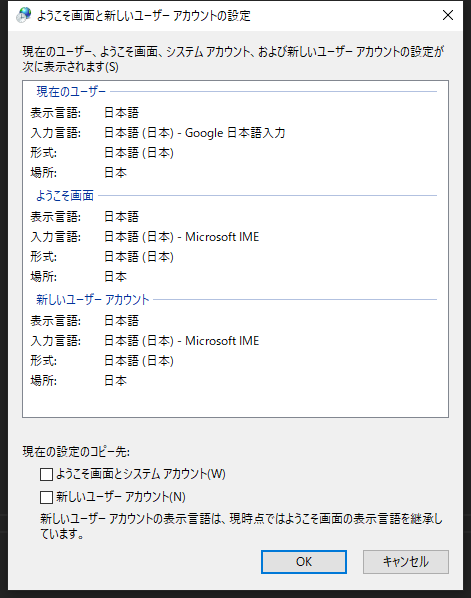Click the 現在の設定のコピー先 label
Screen dimensions: 471x598
[x=76, y=452]
